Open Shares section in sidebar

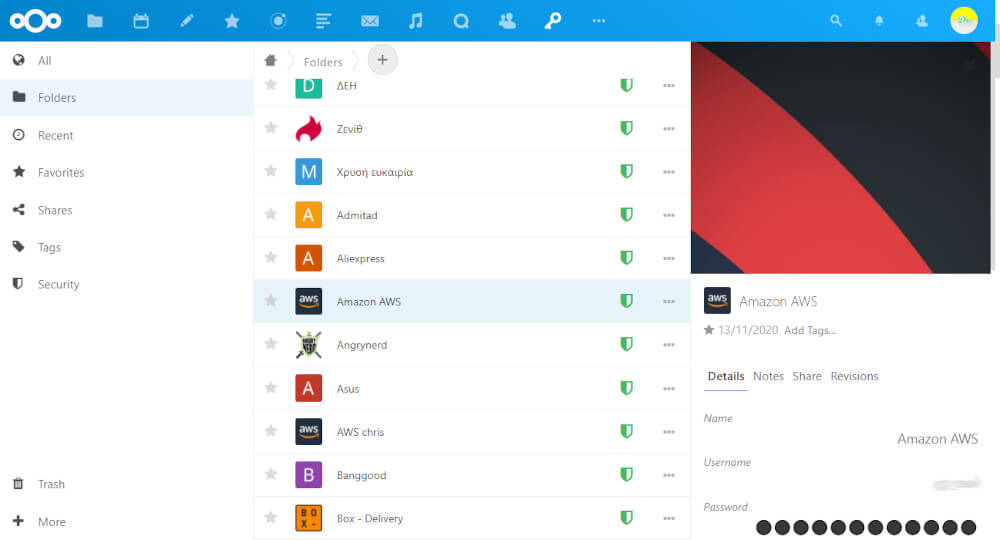pyautogui.click(x=127, y=210)
